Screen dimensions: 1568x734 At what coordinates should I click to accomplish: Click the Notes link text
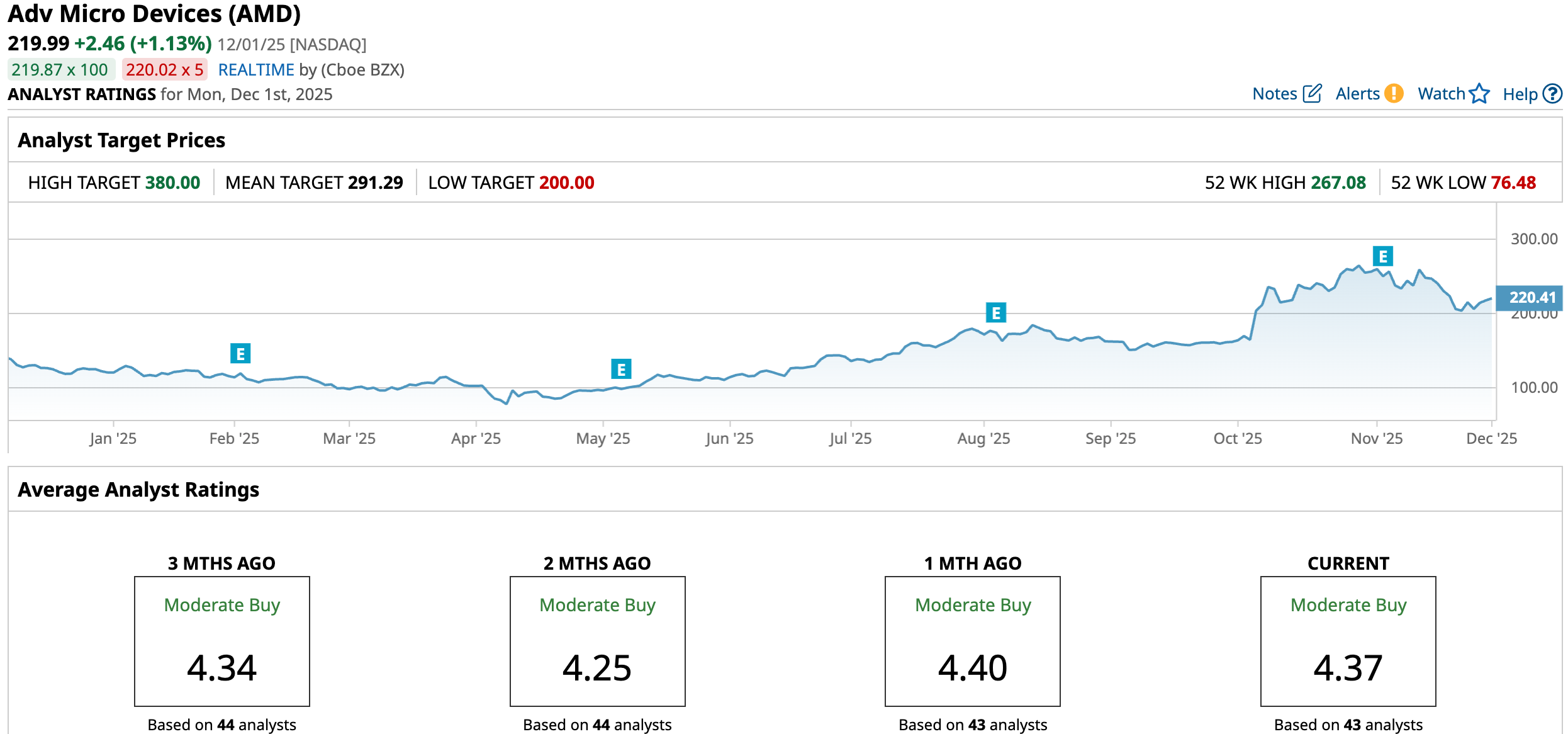(x=1274, y=94)
